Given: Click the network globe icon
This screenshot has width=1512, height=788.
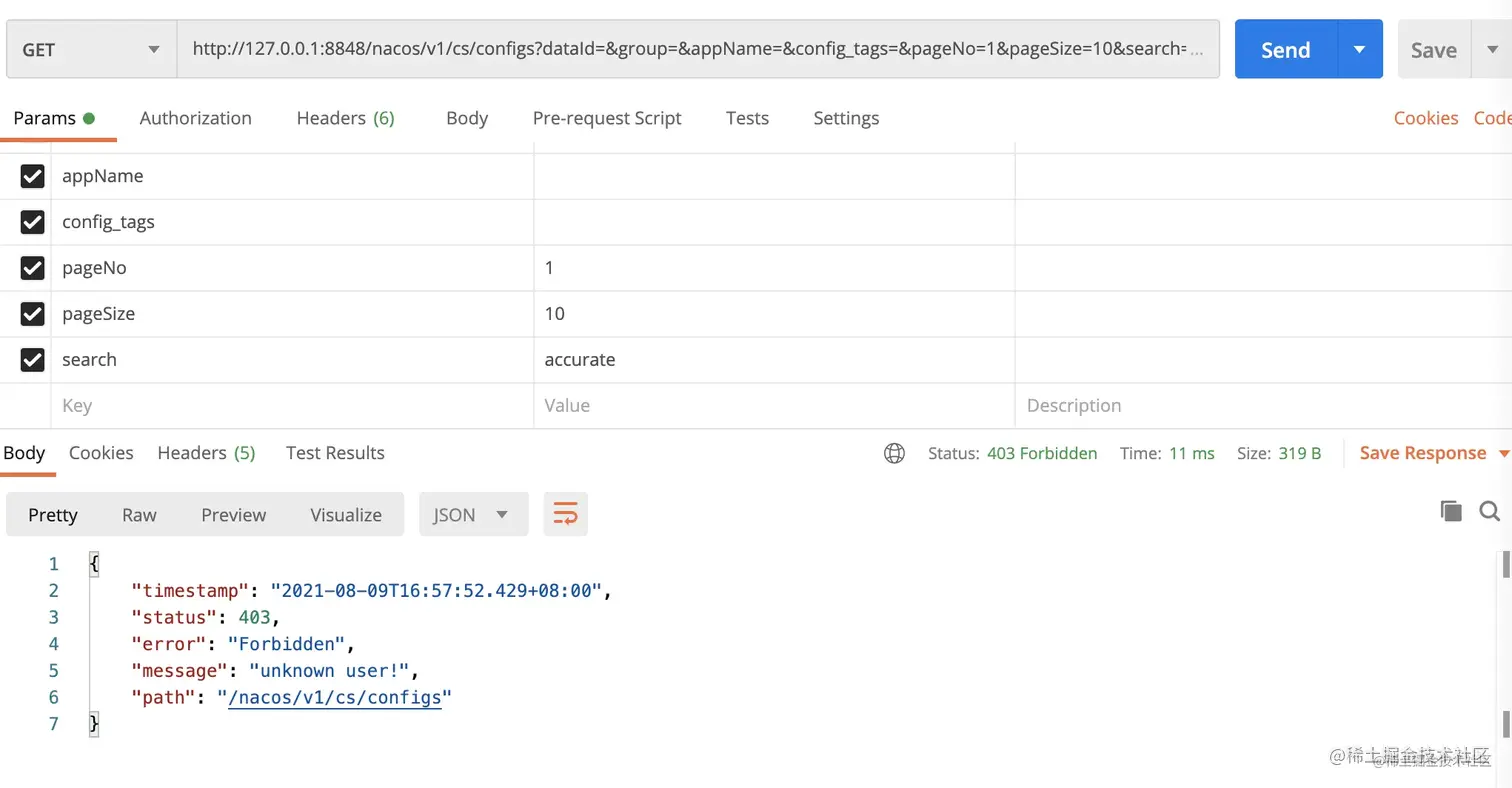Looking at the screenshot, I should pos(894,454).
